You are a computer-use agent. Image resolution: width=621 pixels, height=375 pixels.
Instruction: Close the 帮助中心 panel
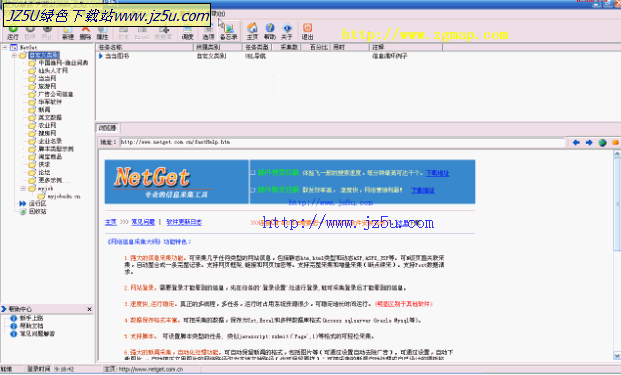coord(89,309)
